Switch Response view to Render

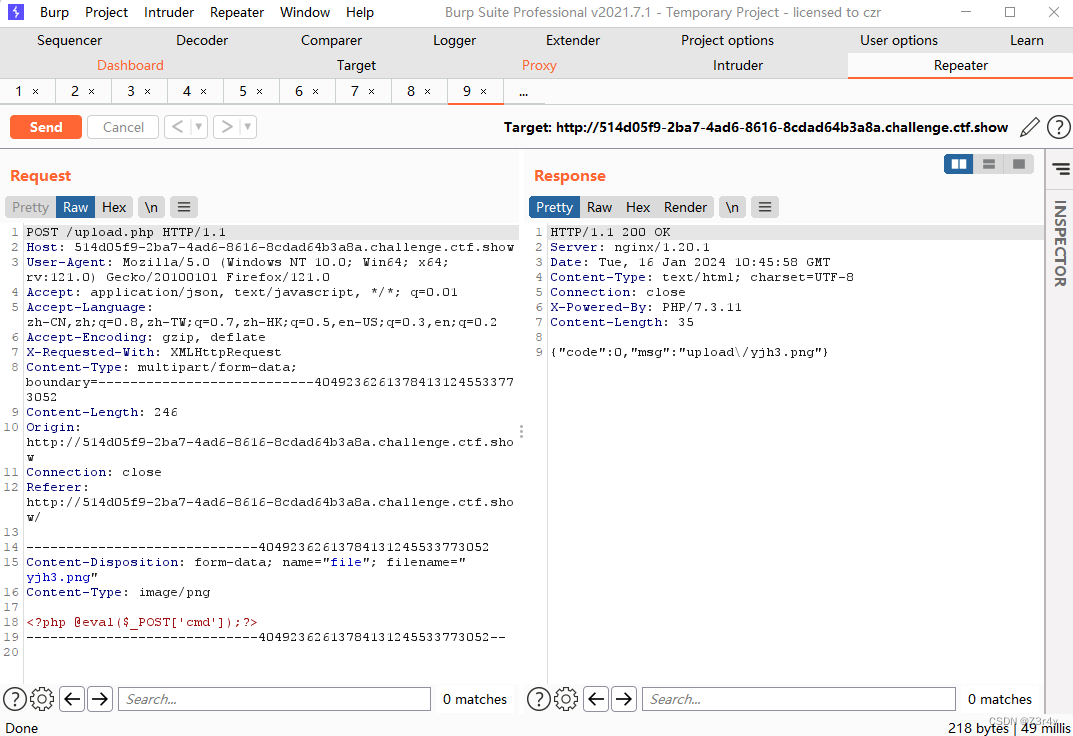(x=685, y=207)
